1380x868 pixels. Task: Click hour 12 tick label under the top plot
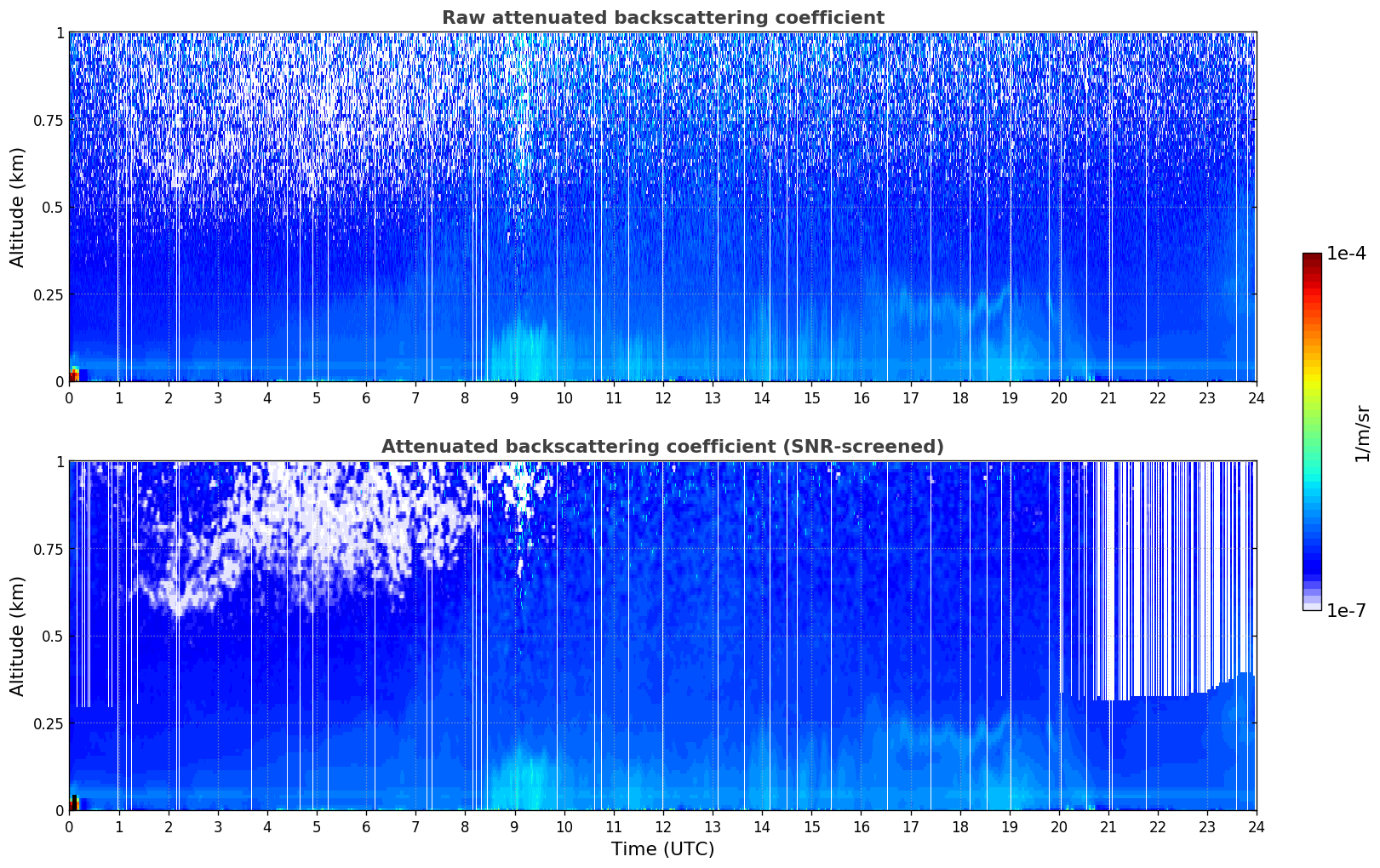663,397
